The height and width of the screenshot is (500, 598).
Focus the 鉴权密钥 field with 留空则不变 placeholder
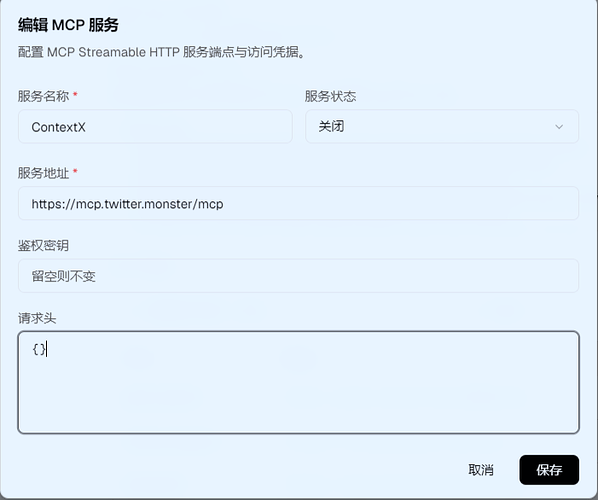(298, 276)
